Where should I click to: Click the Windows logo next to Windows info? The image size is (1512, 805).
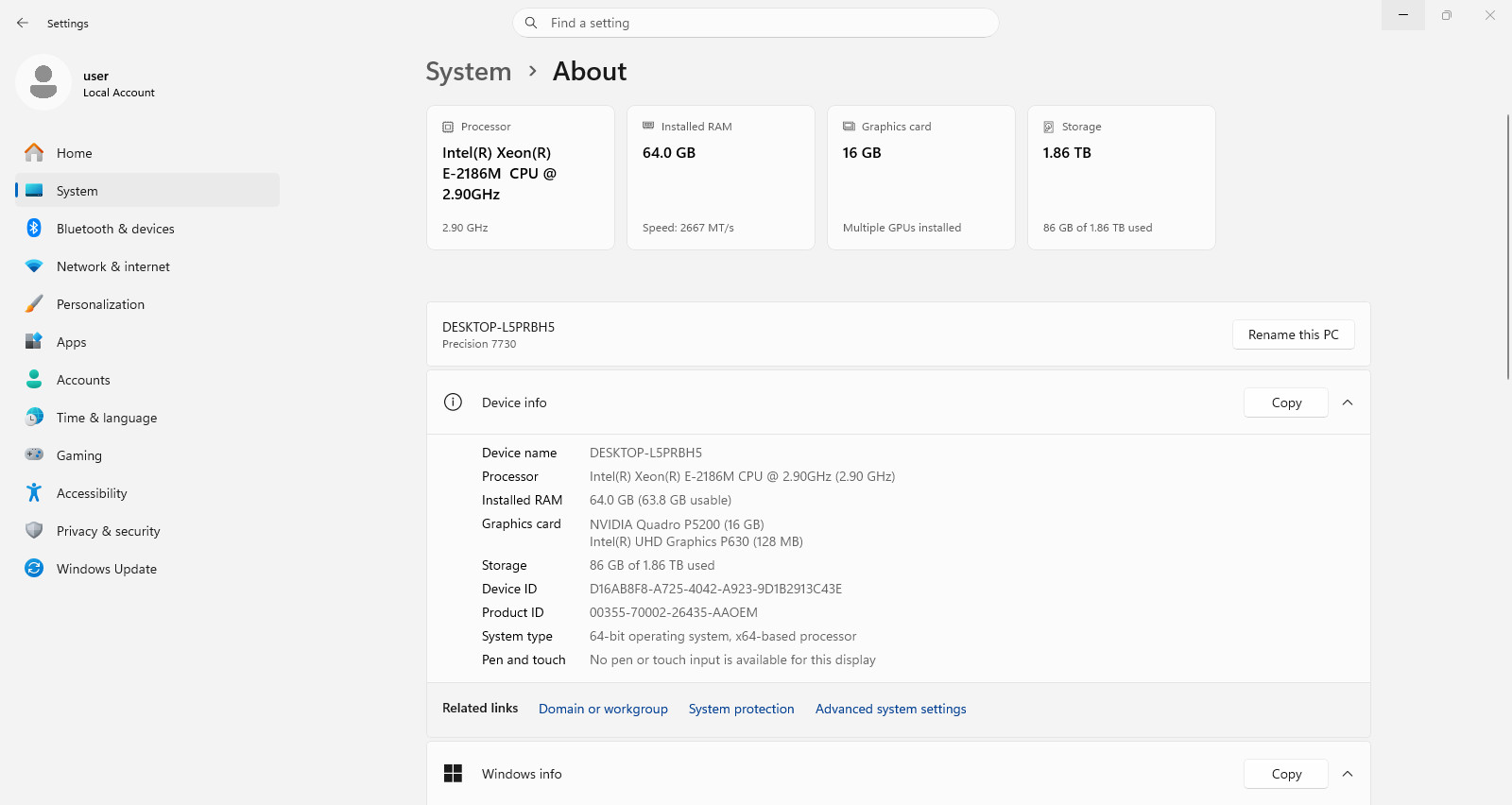(453, 773)
